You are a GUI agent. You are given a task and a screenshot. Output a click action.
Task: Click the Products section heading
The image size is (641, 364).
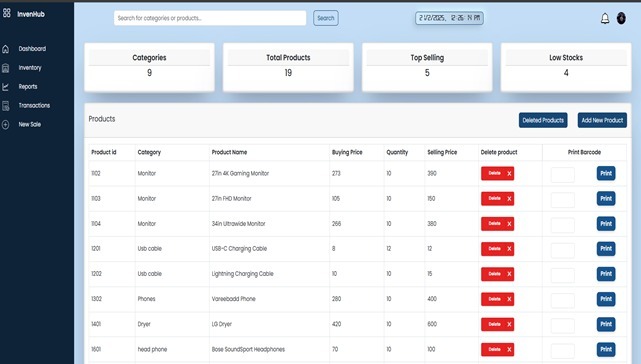tap(102, 119)
